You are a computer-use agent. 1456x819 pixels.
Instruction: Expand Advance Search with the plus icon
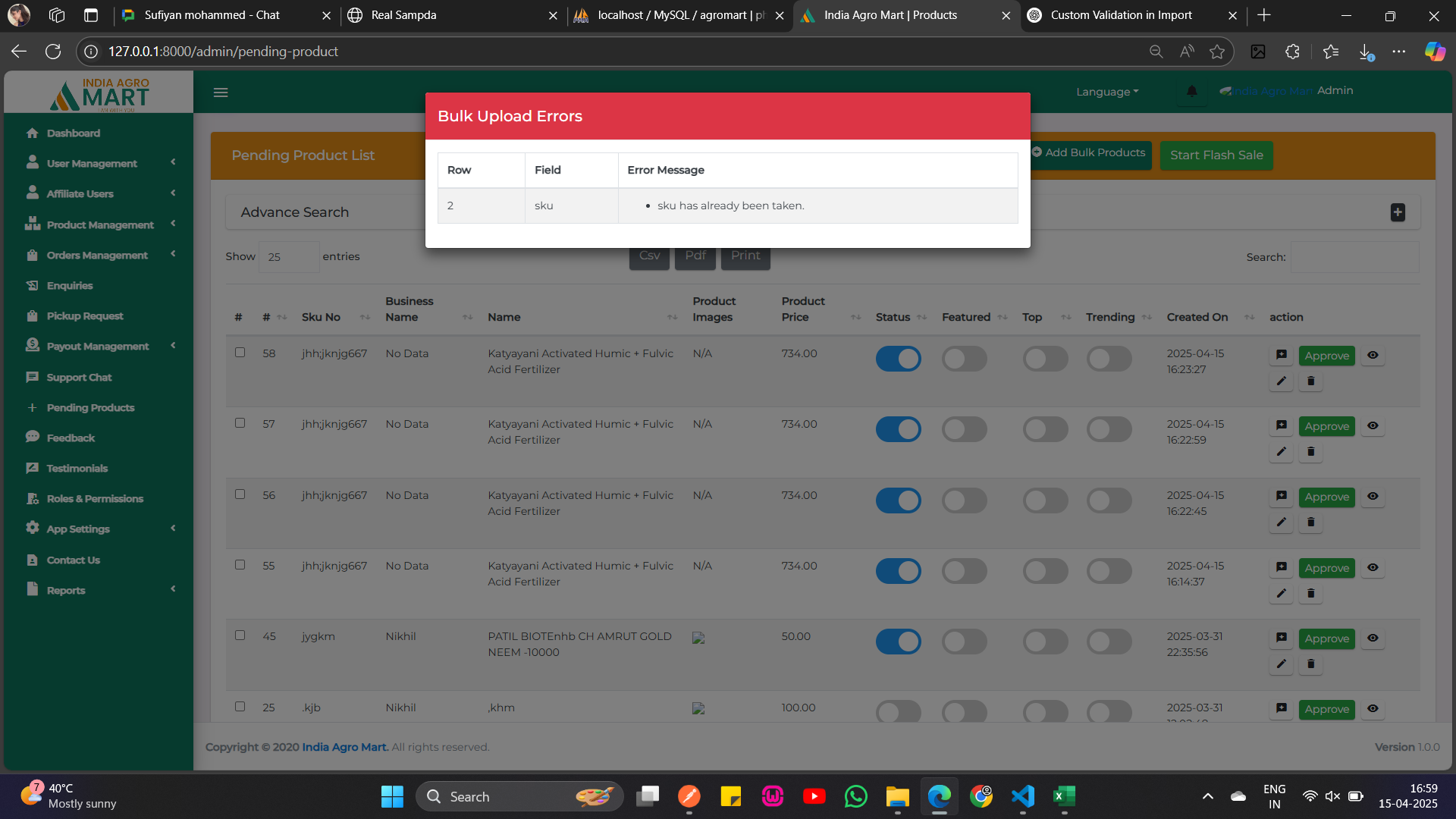point(1398,212)
